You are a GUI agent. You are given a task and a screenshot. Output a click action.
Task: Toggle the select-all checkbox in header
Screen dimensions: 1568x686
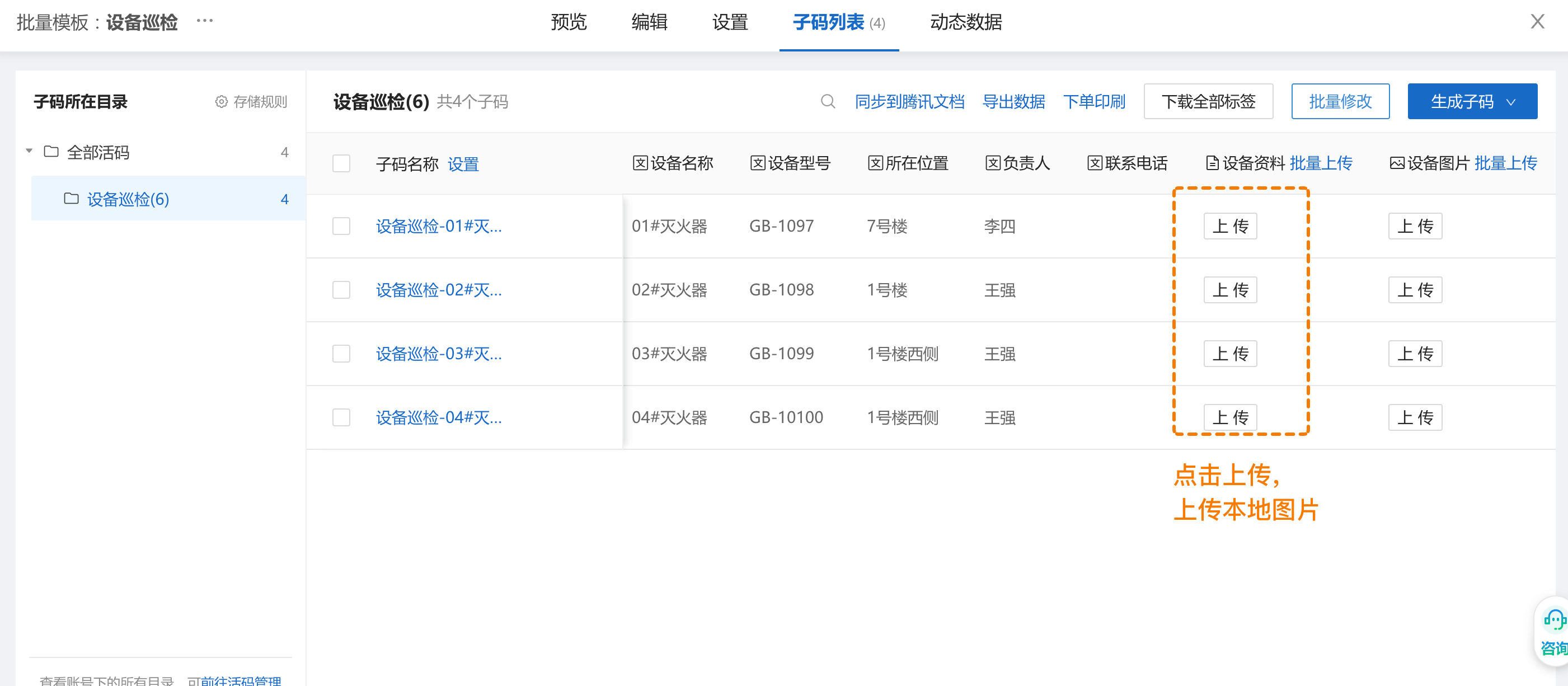click(341, 163)
